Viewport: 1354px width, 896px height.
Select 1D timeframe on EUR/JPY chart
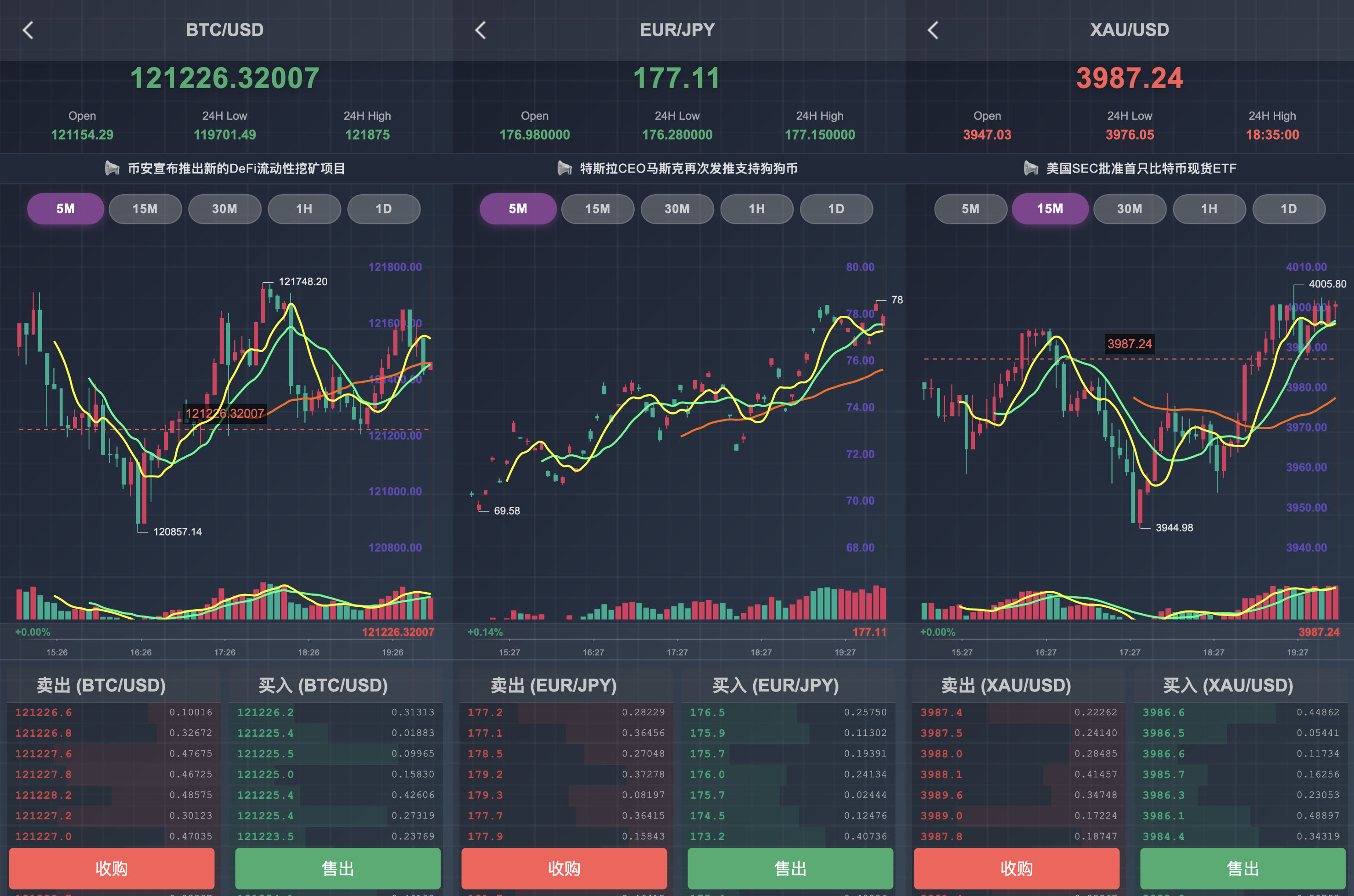pos(836,209)
